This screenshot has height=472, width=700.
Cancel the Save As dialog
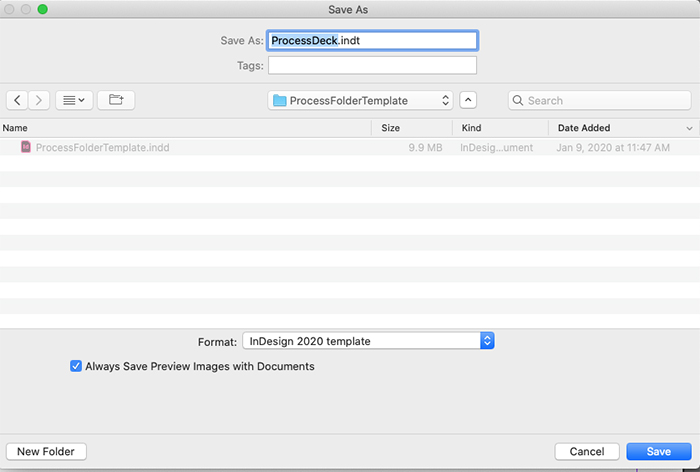pyautogui.click(x=587, y=451)
